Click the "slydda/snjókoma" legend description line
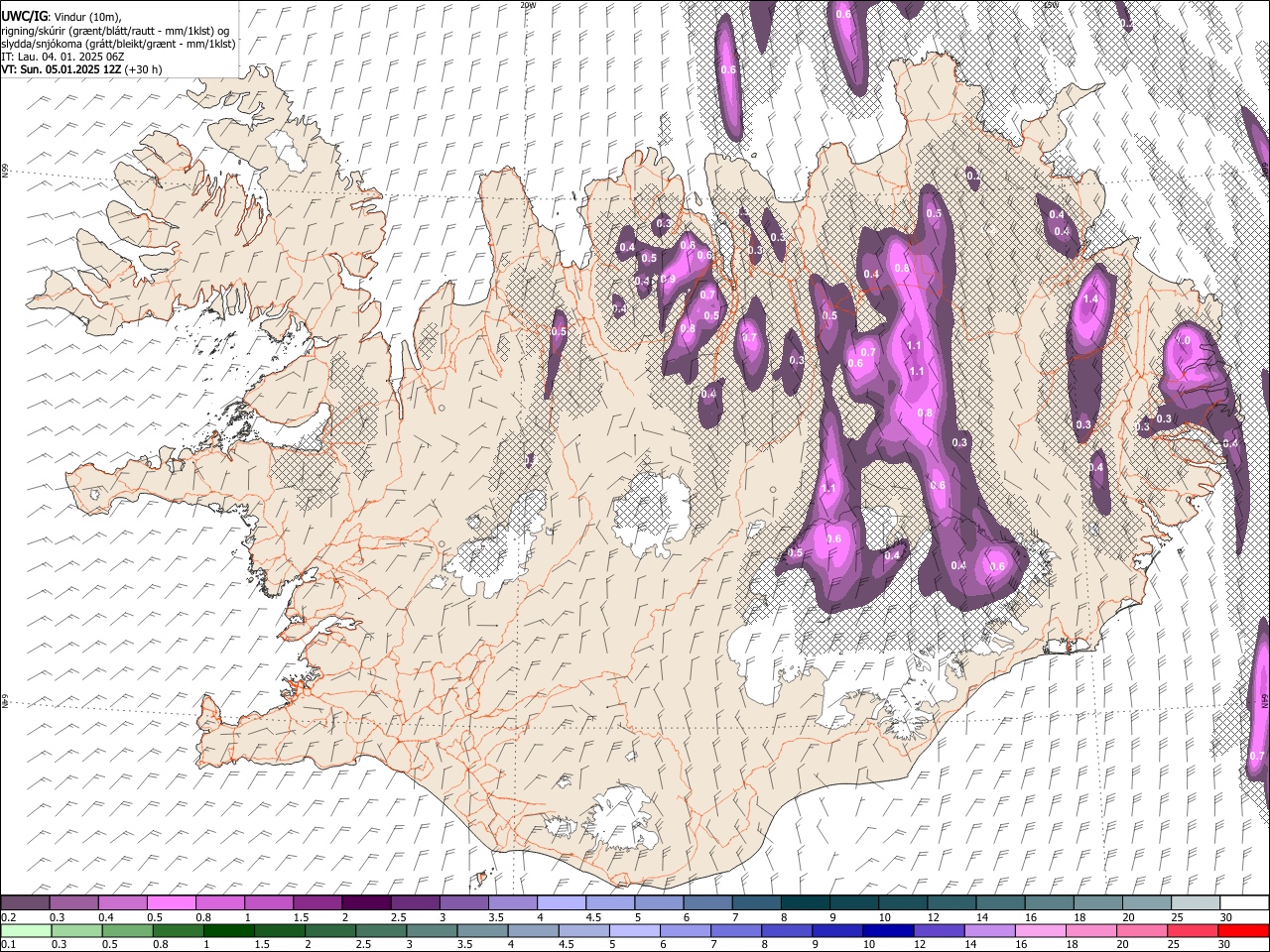The width and height of the screenshot is (1270, 952). point(118,44)
